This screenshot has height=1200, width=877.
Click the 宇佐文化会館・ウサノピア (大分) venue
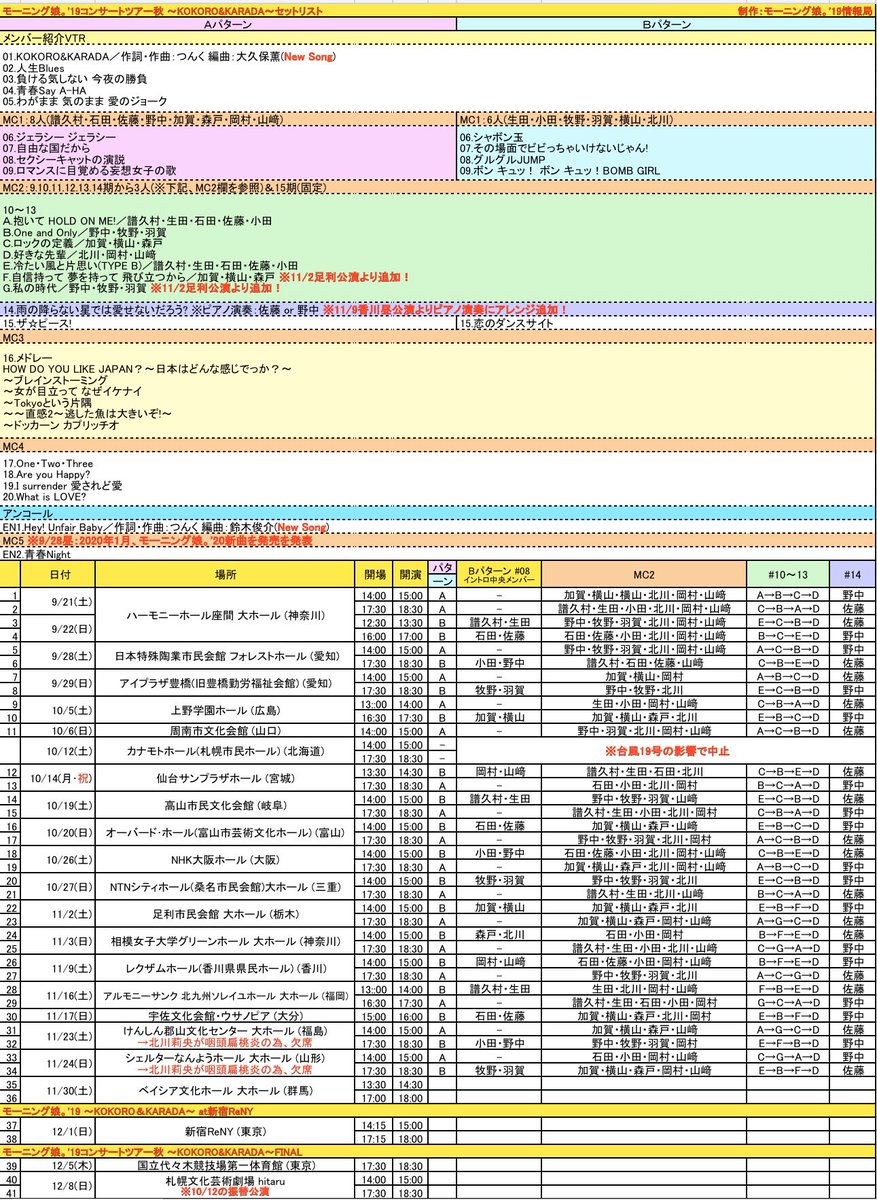(226, 1015)
